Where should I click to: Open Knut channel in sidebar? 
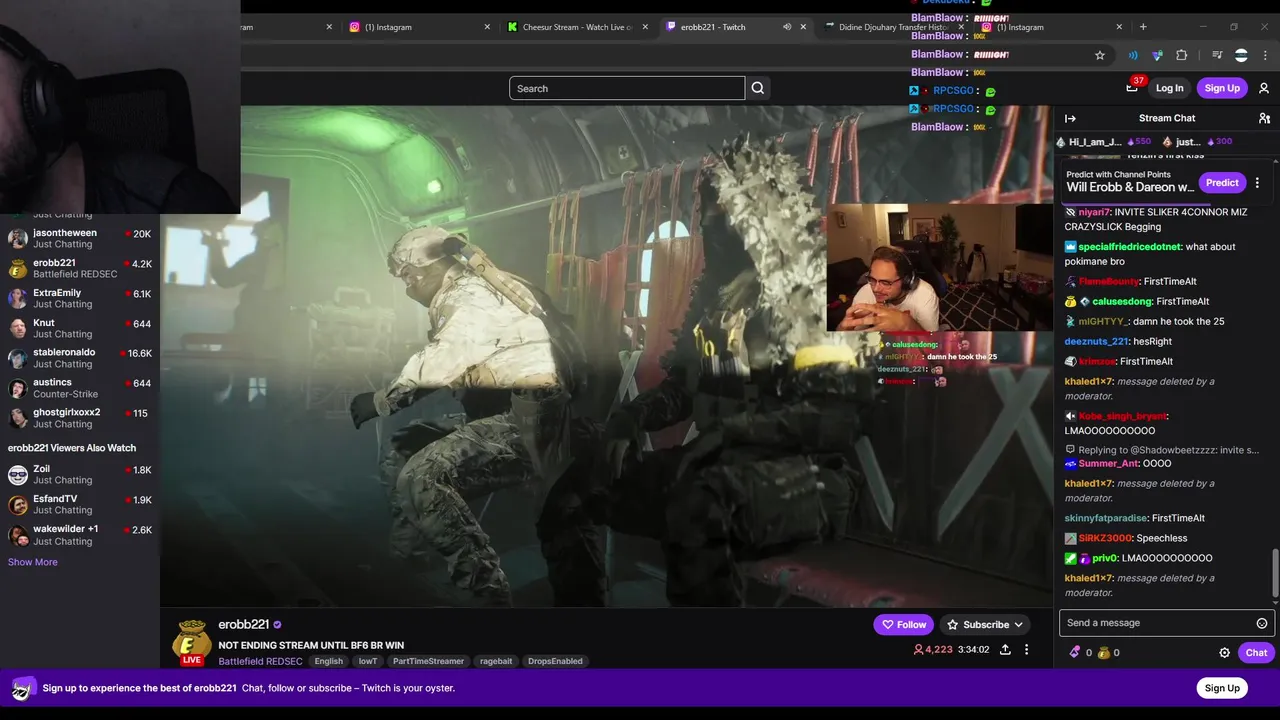(x=80, y=328)
